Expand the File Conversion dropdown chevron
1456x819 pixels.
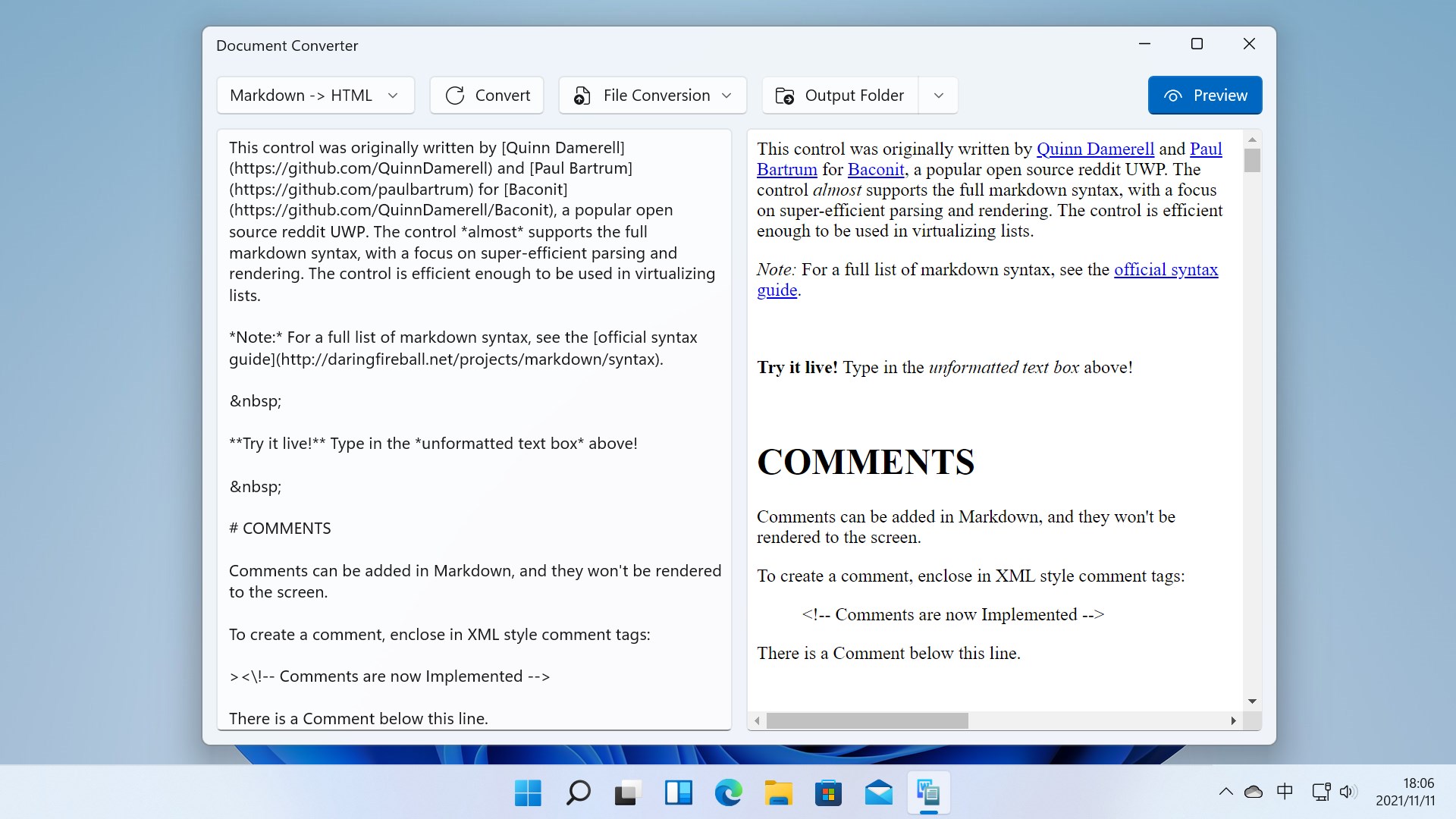tap(726, 96)
